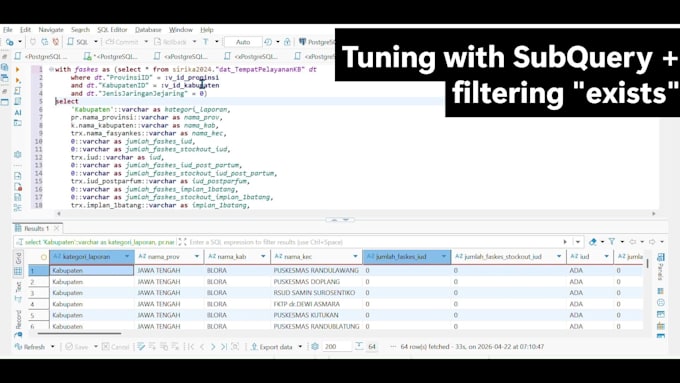The width and height of the screenshot is (680, 383).
Task: Select row number 4 header
Action: click(39, 304)
